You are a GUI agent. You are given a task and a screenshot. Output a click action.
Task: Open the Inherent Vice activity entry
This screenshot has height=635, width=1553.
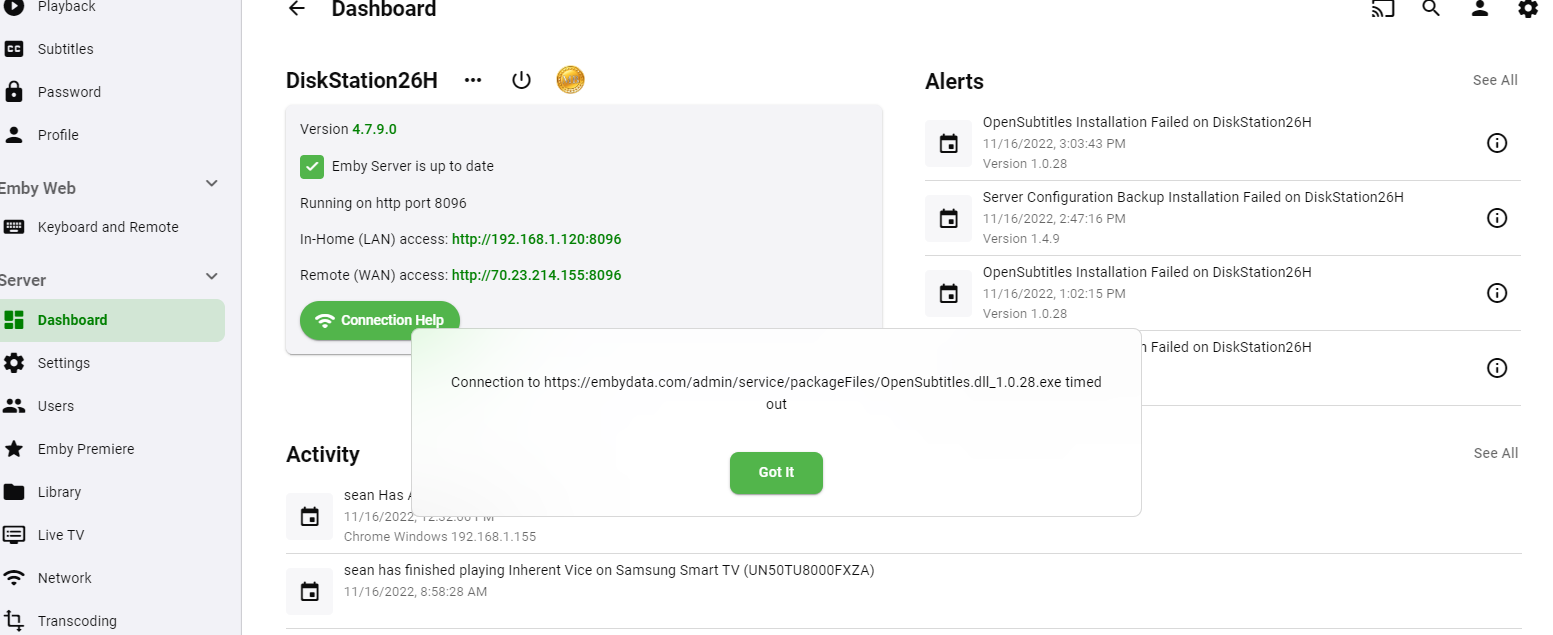click(x=609, y=571)
